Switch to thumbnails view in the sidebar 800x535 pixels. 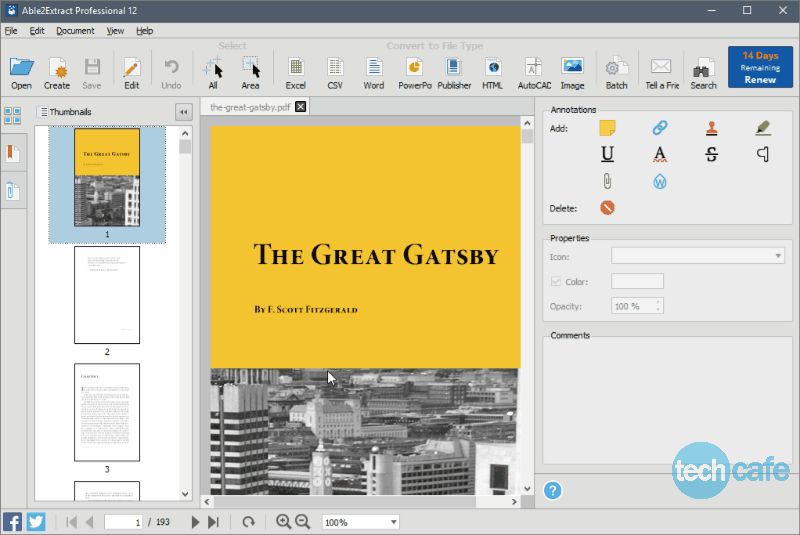tap(13, 115)
